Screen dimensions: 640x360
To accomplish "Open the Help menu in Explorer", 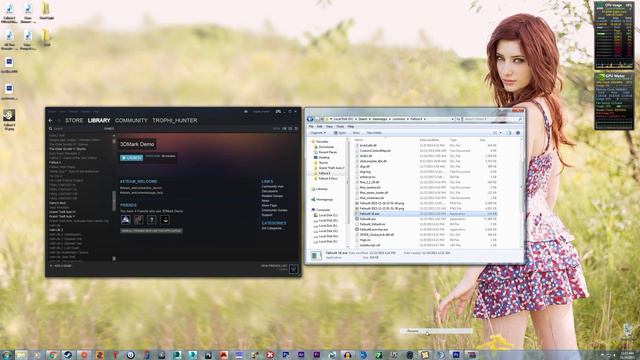I will coord(351,127).
